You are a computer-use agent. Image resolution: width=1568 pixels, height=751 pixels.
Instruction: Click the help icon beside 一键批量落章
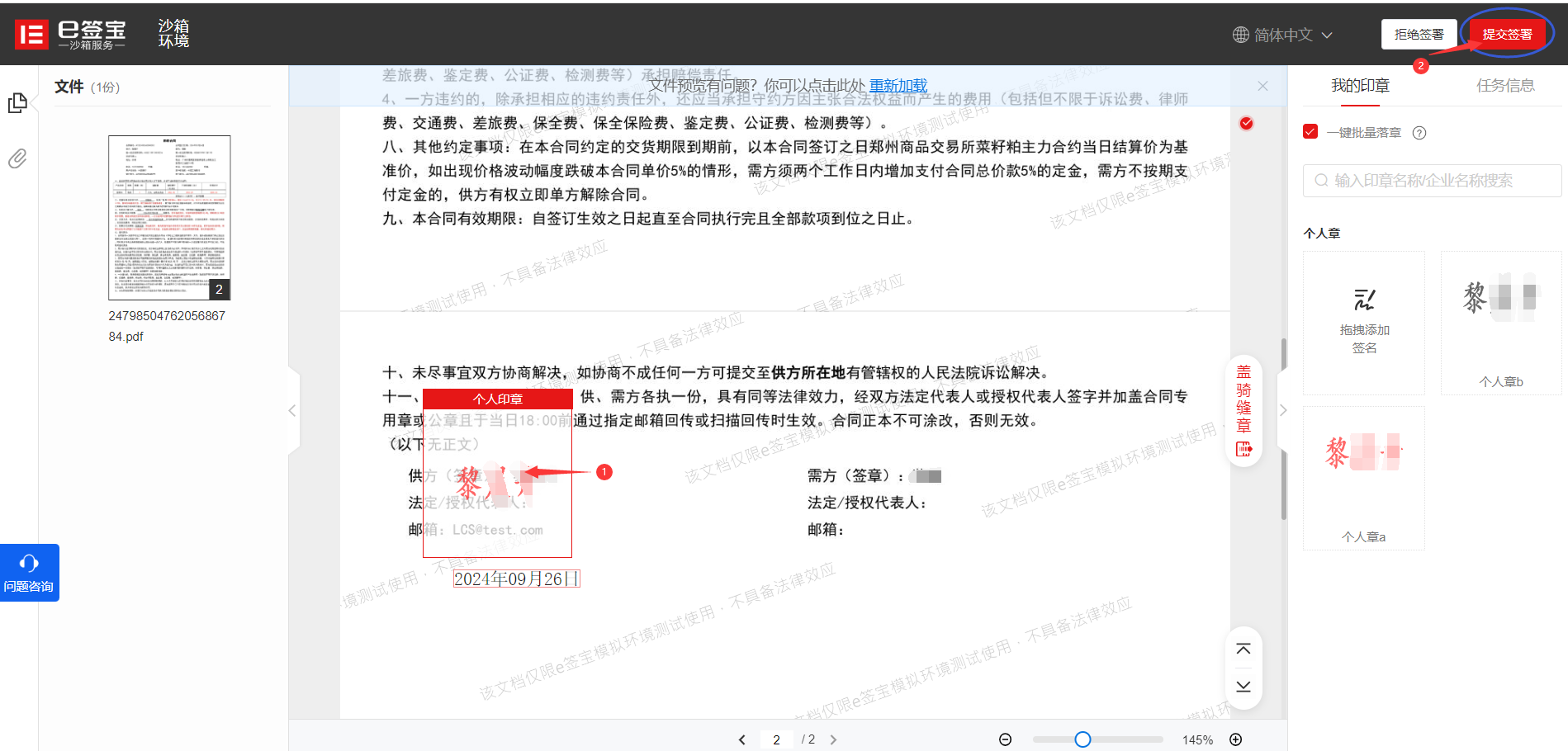pyautogui.click(x=1419, y=133)
